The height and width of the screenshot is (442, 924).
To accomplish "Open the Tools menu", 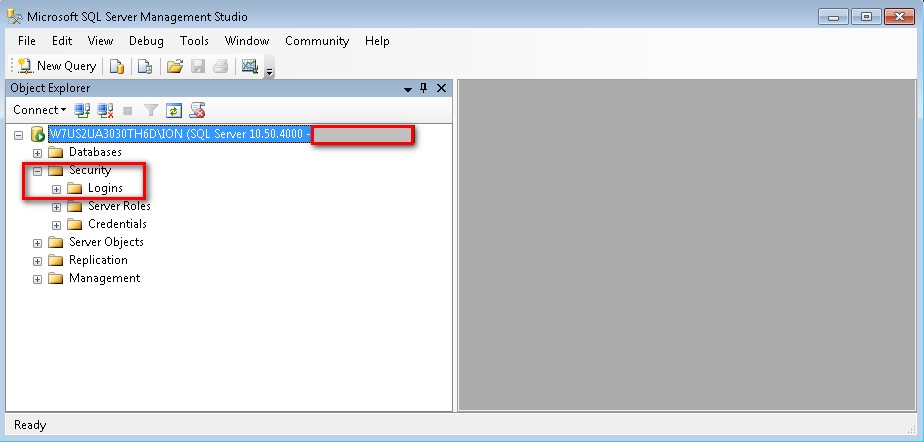I will 194,41.
